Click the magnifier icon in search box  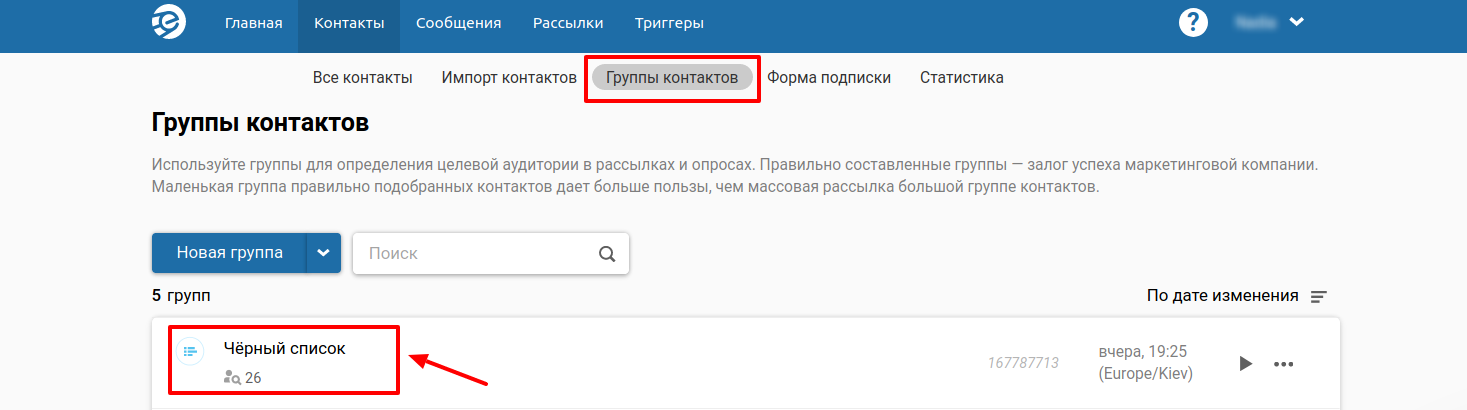607,253
